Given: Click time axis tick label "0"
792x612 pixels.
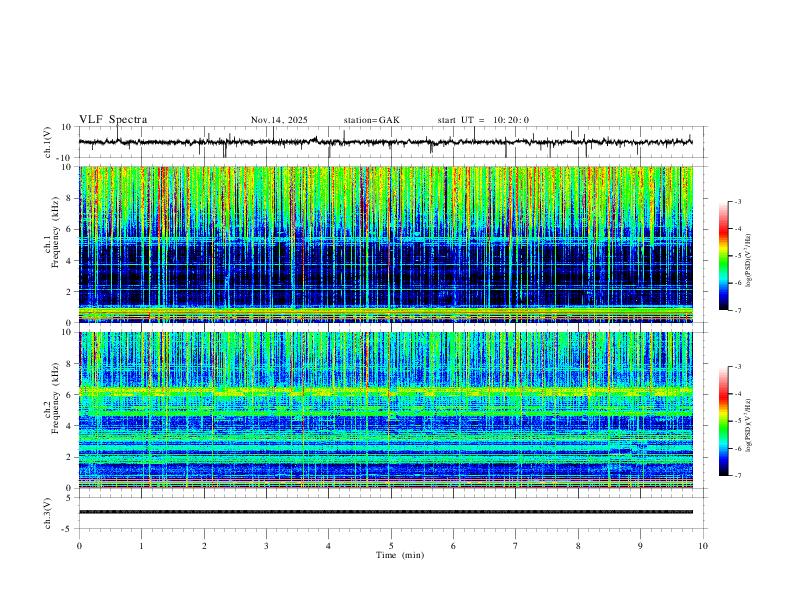Looking at the screenshot, I should (79, 546).
